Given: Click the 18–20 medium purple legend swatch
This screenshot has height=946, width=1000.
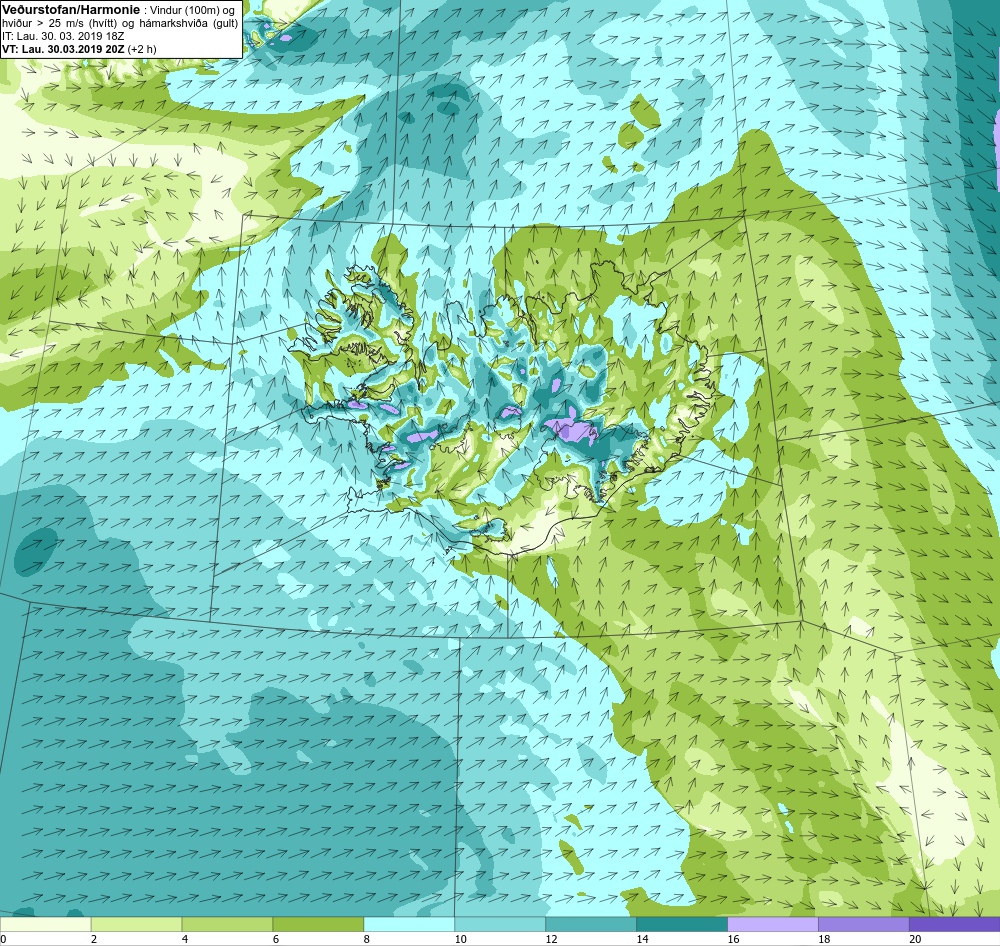Looking at the screenshot, I should click(864, 924).
